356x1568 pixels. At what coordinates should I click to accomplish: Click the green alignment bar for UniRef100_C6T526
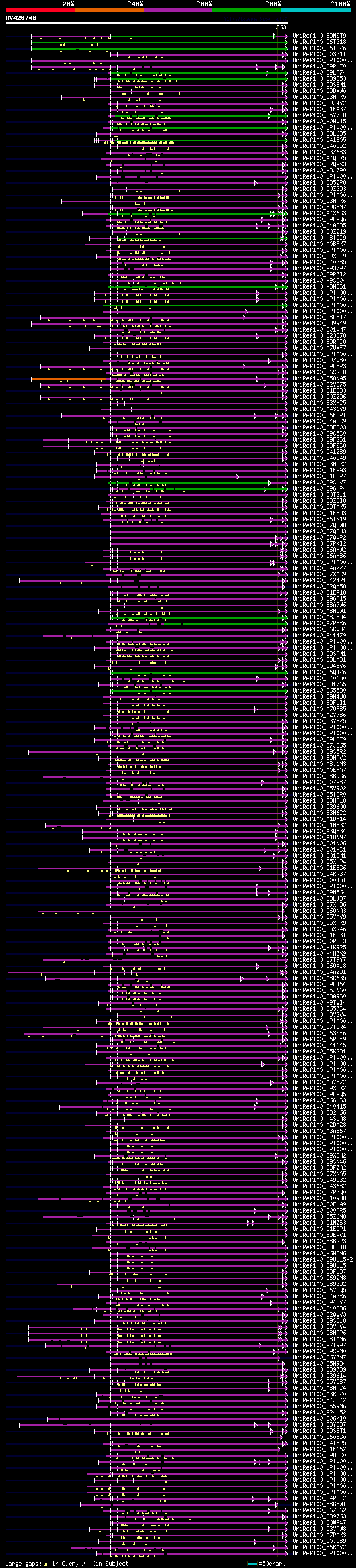(x=160, y=48)
